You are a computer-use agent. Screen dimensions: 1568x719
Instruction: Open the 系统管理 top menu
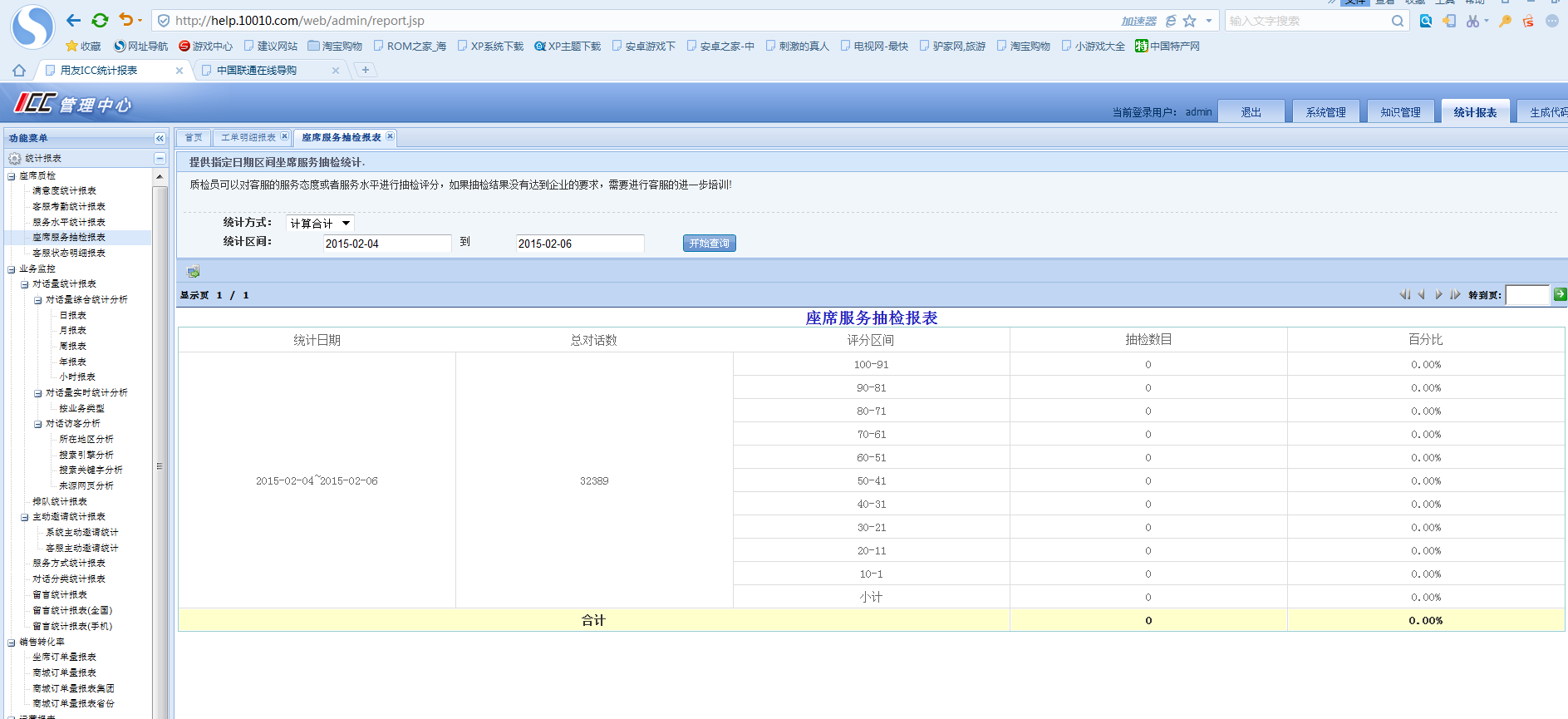[x=1326, y=112]
